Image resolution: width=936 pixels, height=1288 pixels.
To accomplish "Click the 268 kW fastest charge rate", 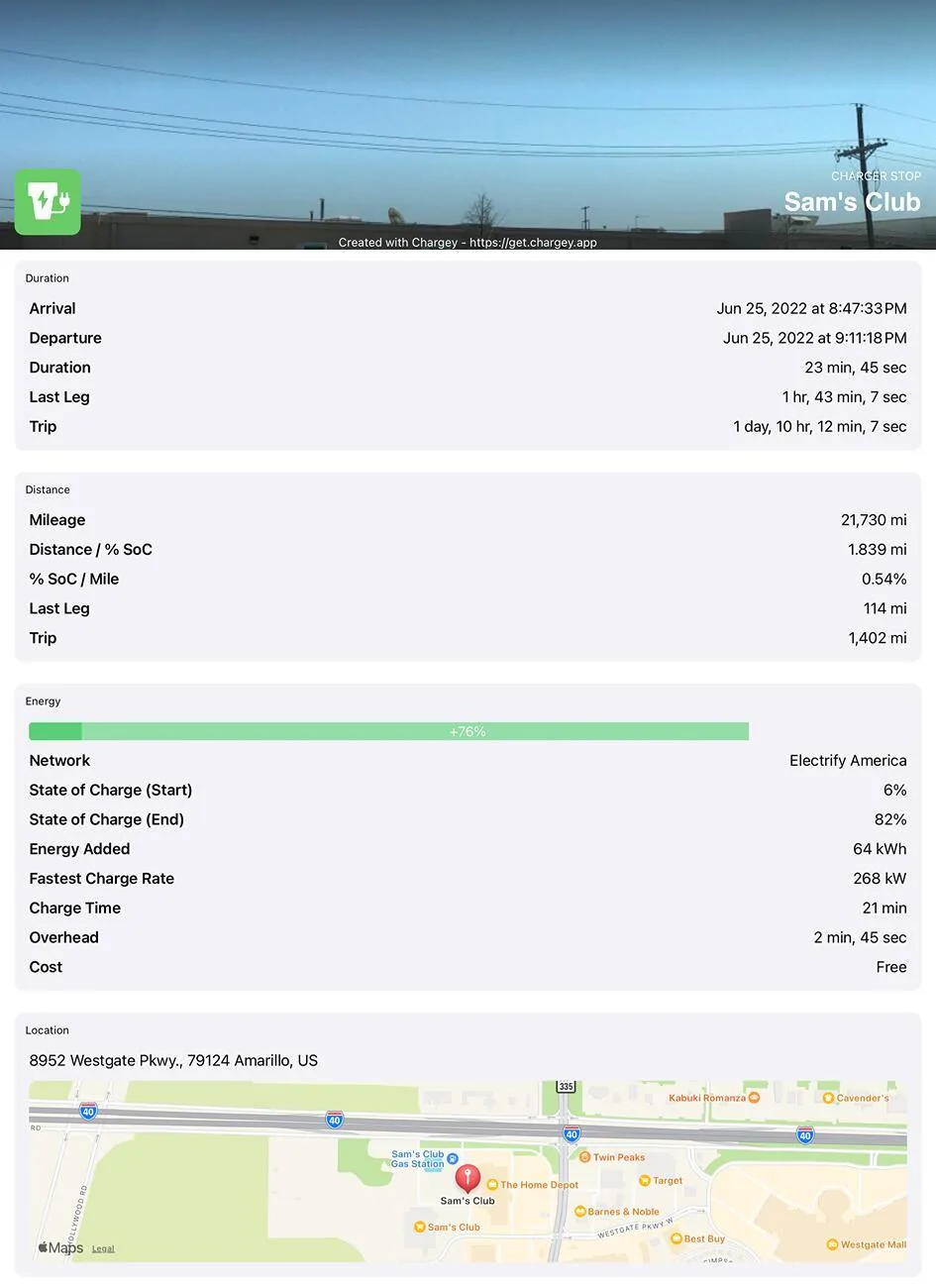I will click(880, 879).
